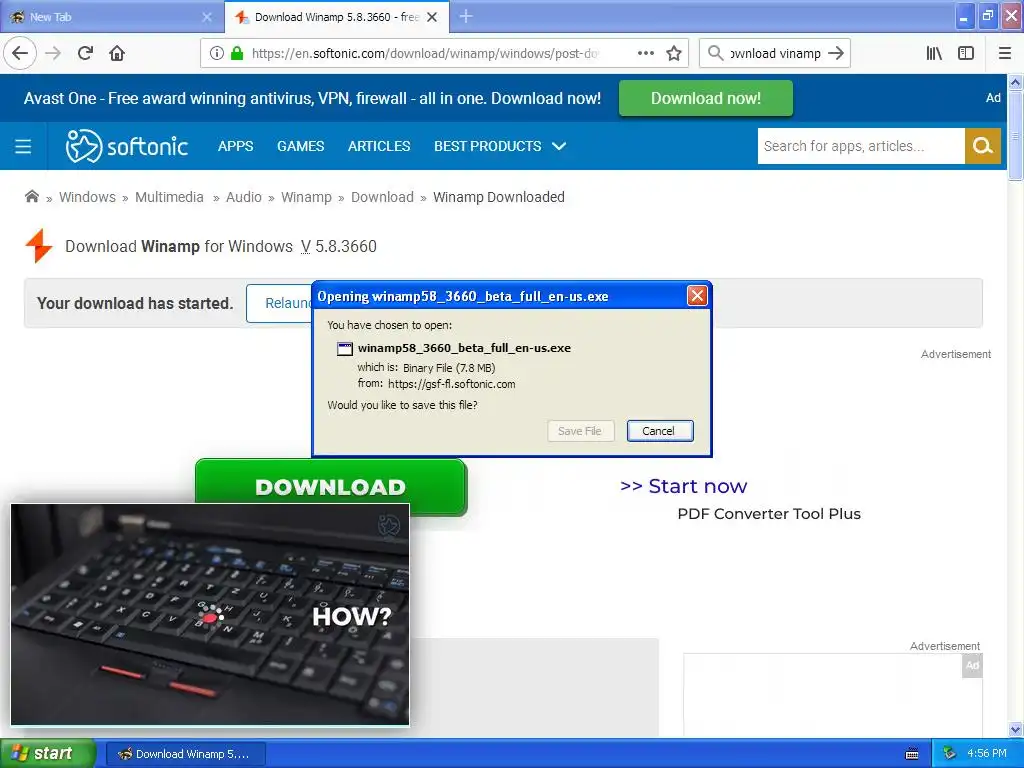Click the Avast One banner text
The height and width of the screenshot is (768, 1024).
pos(312,98)
